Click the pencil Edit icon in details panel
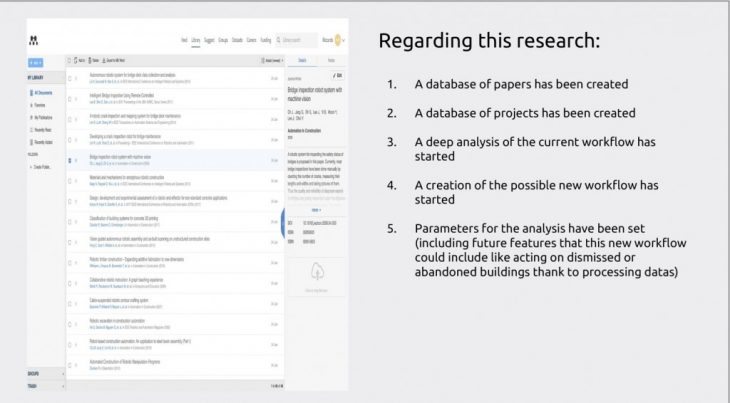730x403 pixels. (x=339, y=75)
